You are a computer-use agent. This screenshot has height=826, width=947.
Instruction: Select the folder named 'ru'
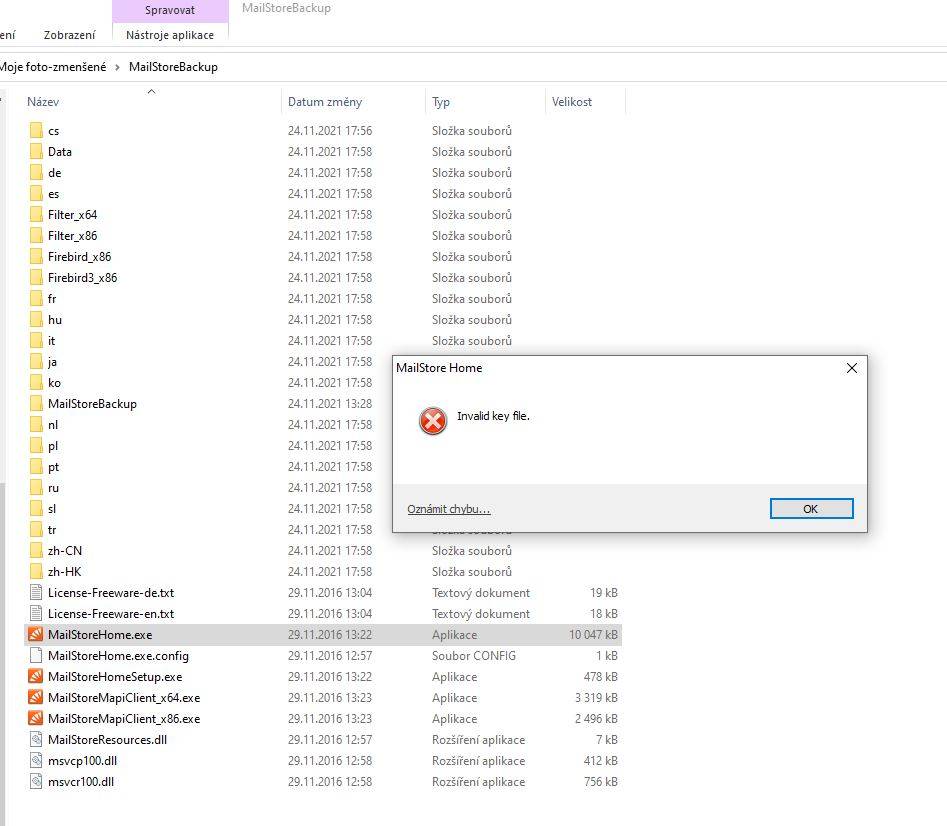pos(54,488)
